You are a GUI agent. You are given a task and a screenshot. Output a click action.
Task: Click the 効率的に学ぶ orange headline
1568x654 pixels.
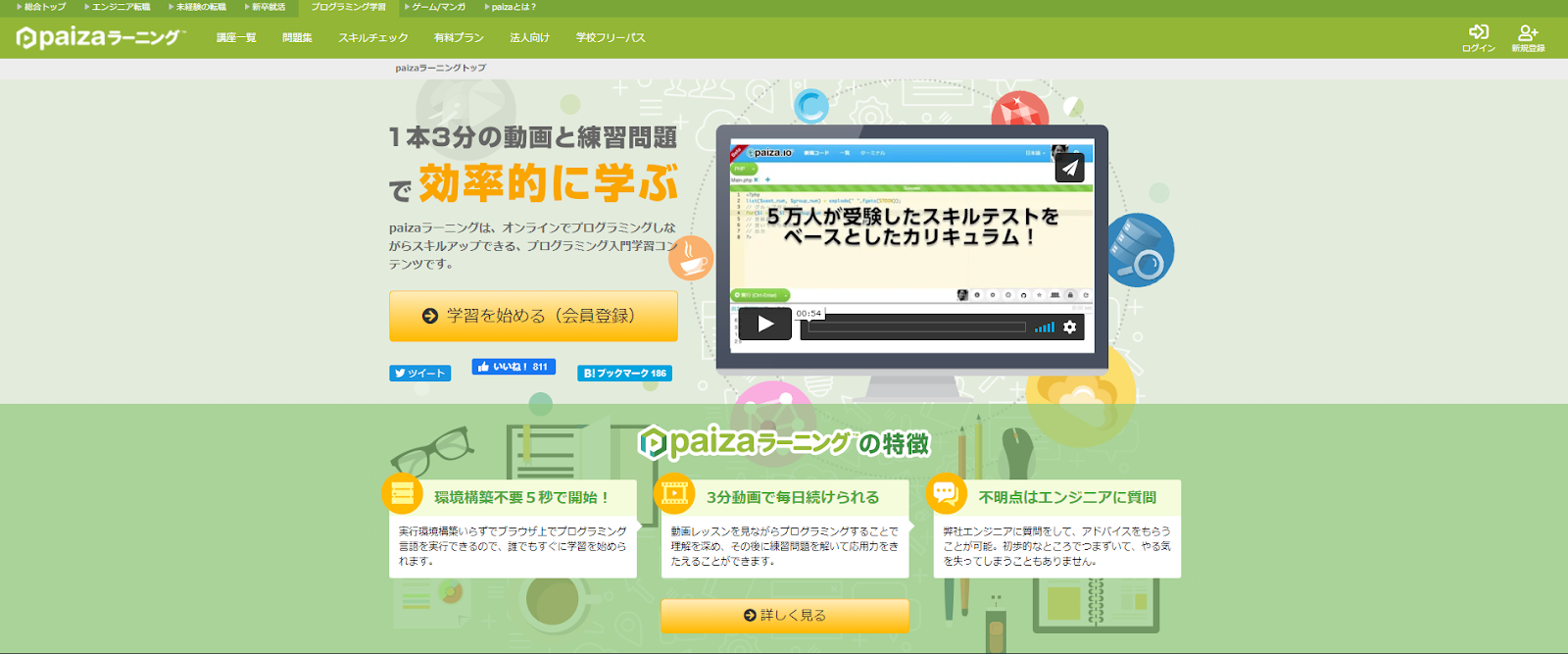coord(549,183)
